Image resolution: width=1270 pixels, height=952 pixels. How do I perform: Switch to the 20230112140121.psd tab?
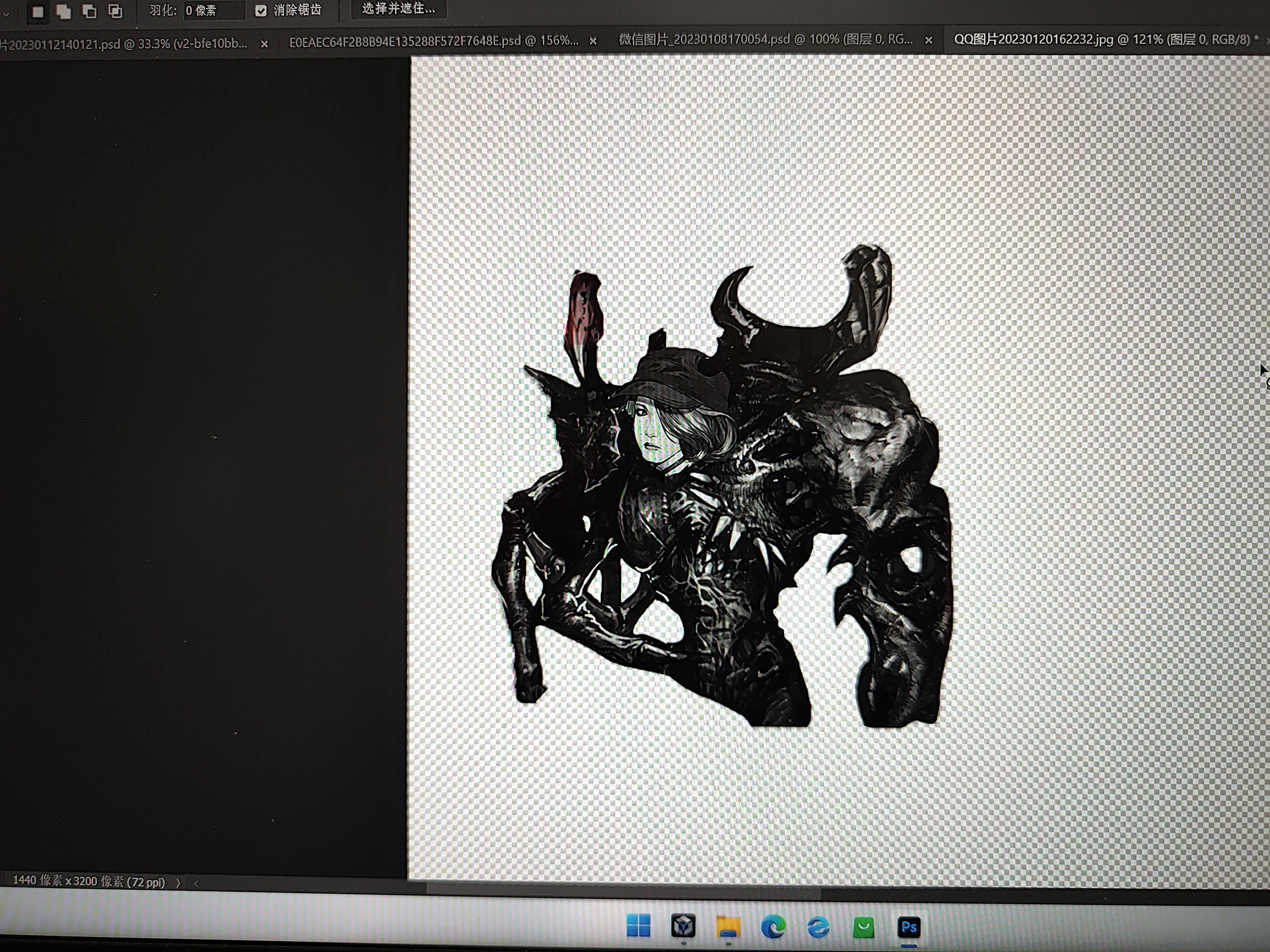pyautogui.click(x=123, y=44)
